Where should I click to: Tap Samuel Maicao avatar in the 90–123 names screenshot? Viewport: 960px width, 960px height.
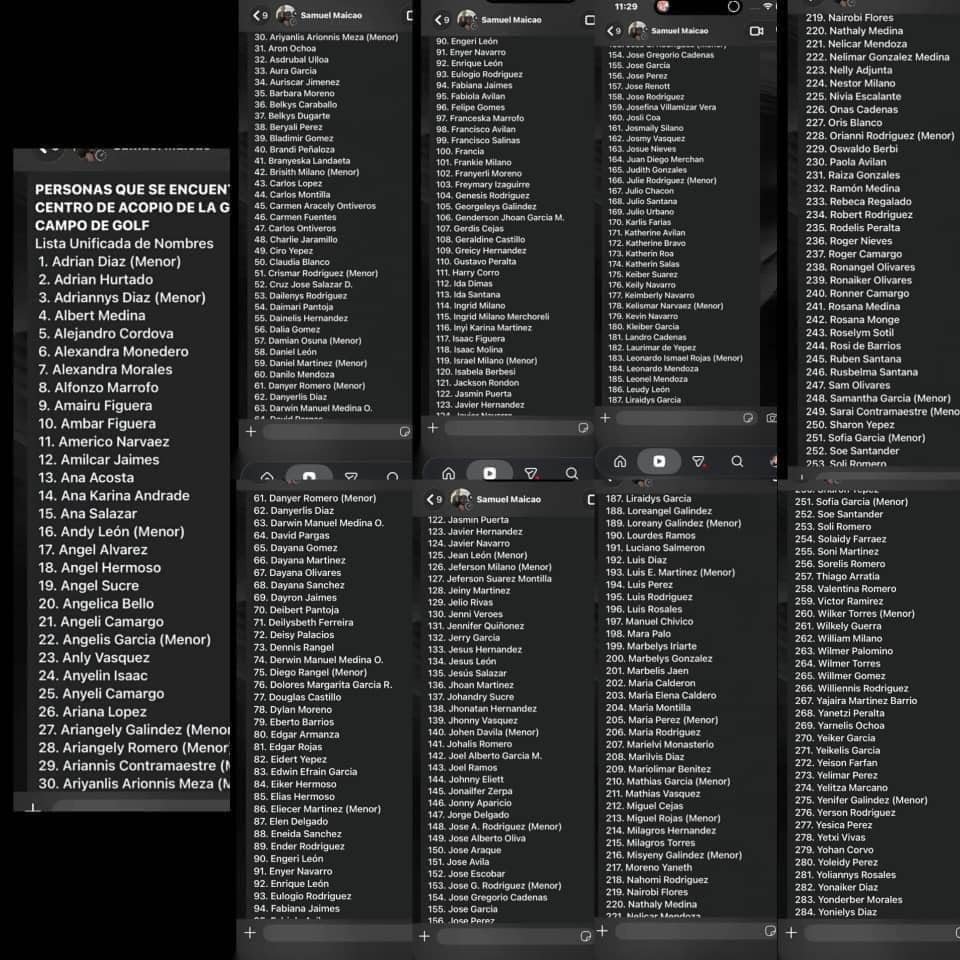coord(467,20)
